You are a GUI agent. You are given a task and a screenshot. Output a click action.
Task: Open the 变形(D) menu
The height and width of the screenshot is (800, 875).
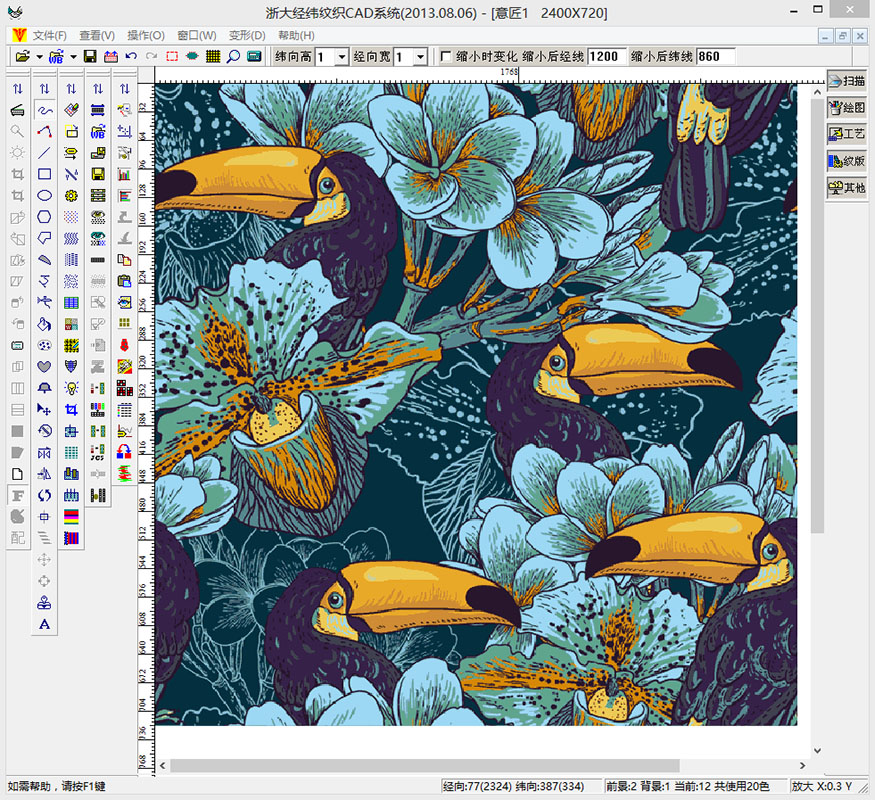246,35
